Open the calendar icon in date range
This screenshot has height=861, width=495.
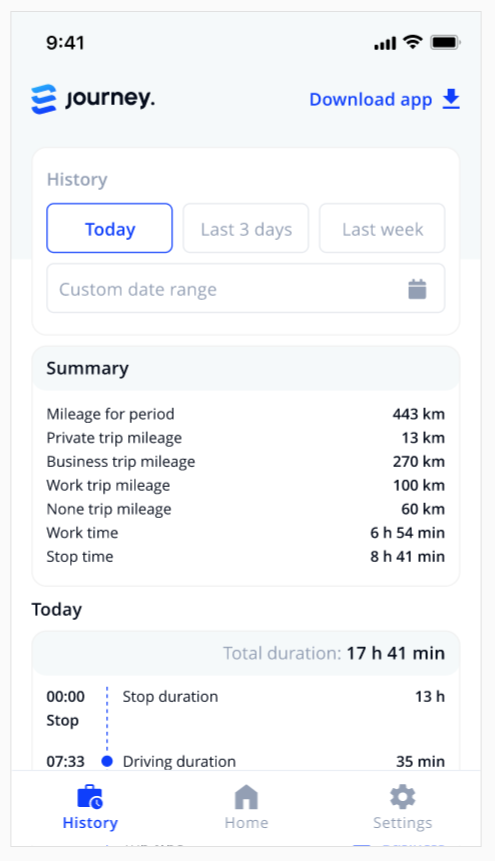tap(418, 289)
